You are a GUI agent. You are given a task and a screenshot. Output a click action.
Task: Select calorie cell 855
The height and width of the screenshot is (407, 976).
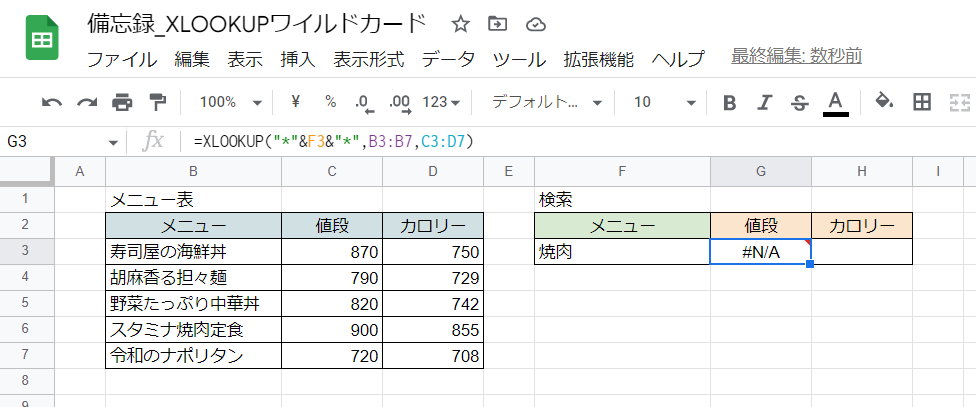[433, 329]
